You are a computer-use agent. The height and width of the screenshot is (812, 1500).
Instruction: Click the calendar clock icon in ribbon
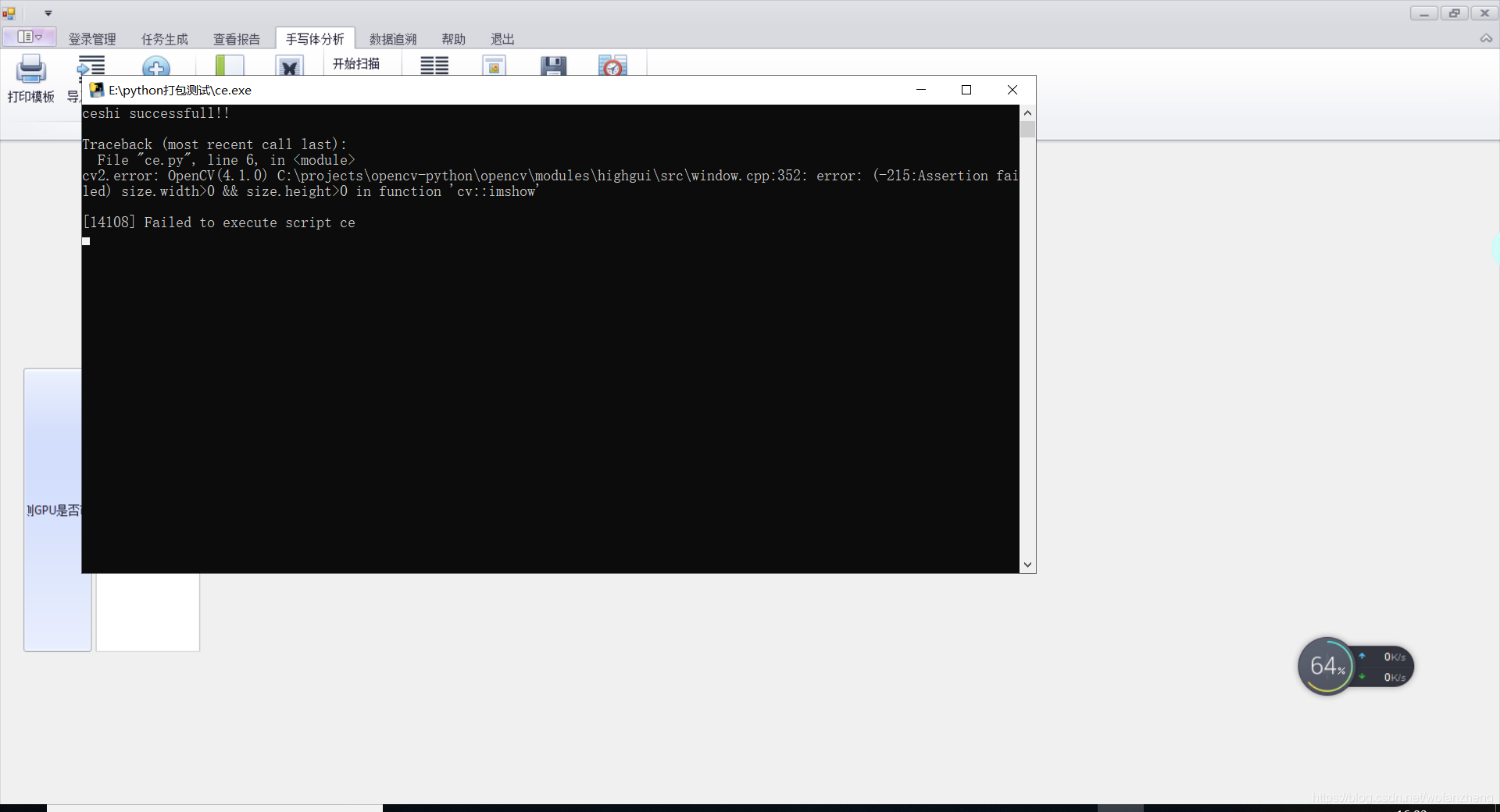click(x=612, y=66)
